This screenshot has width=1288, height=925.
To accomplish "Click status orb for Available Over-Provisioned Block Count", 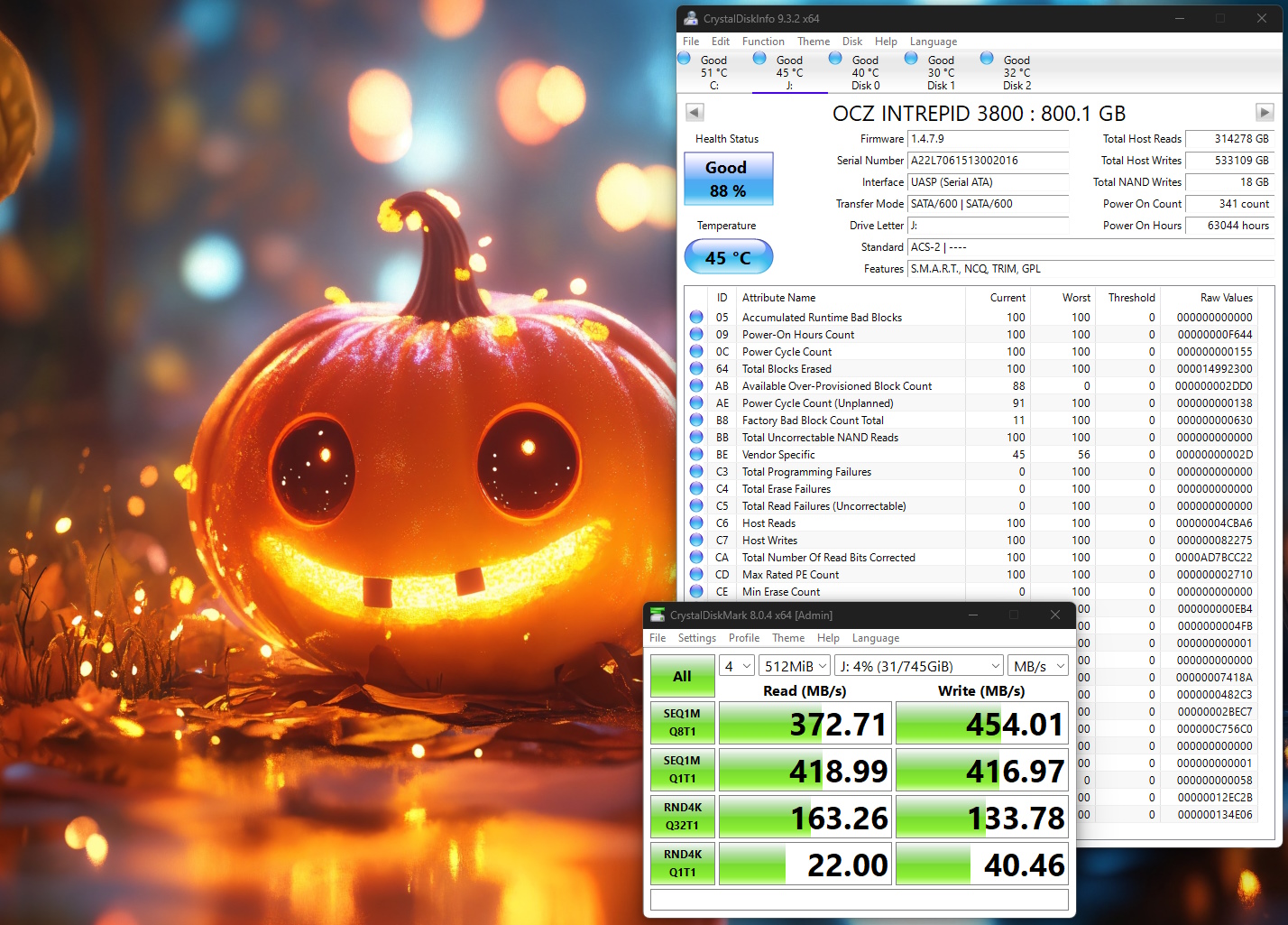I will coord(696,385).
